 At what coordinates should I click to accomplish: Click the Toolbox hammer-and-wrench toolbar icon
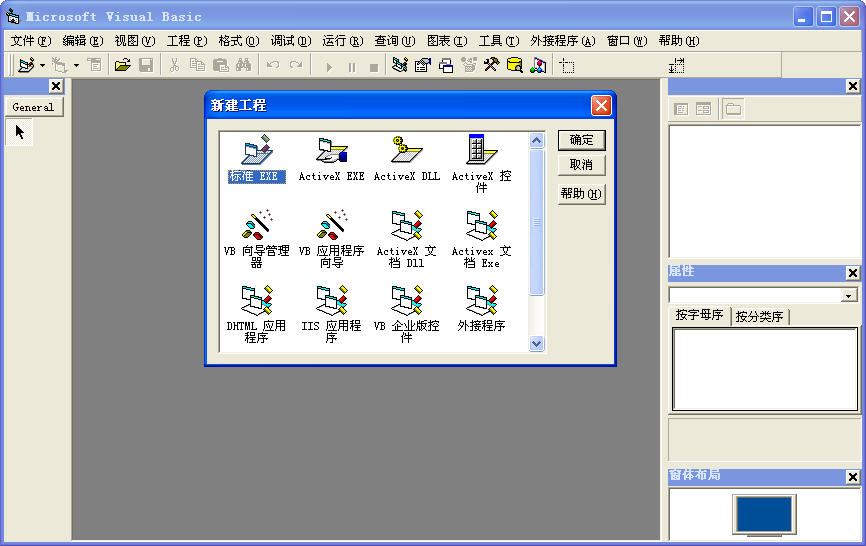pyautogui.click(x=491, y=66)
